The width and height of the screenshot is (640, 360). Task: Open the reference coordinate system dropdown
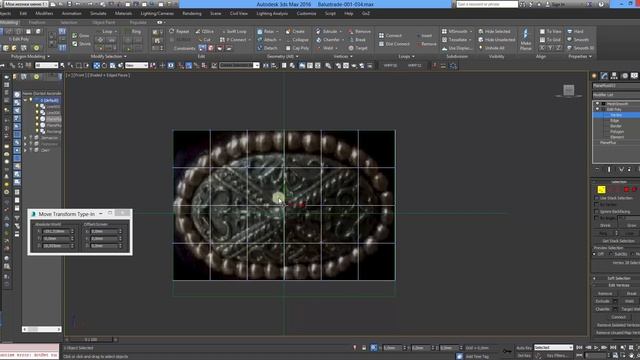(136, 65)
